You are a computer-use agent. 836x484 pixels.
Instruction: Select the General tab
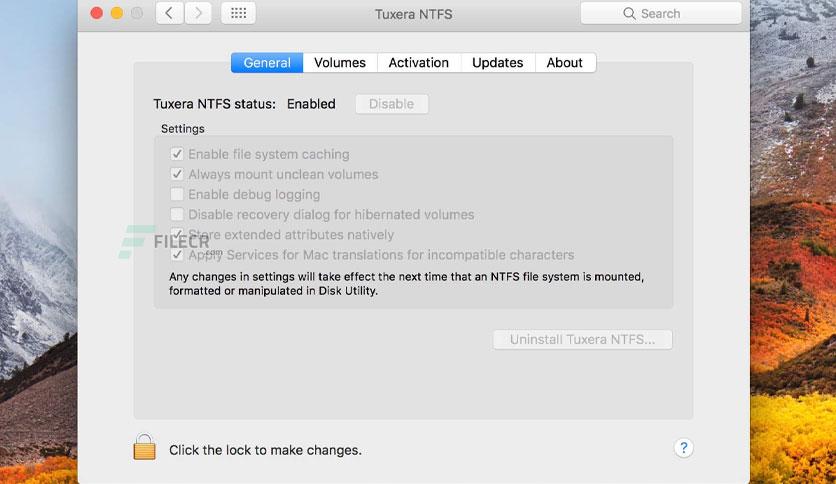pyautogui.click(x=267, y=63)
